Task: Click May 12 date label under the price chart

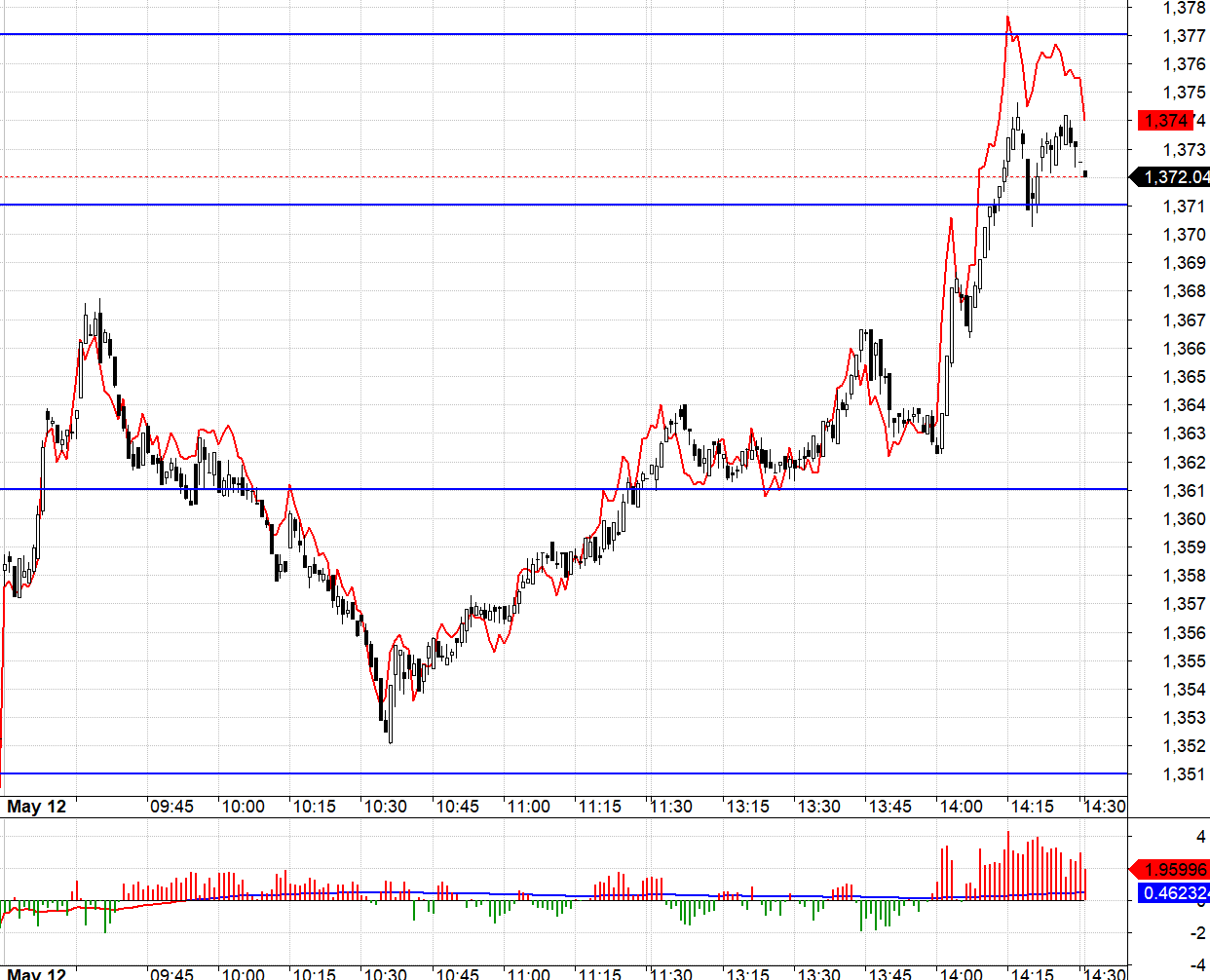Action: tap(37, 807)
